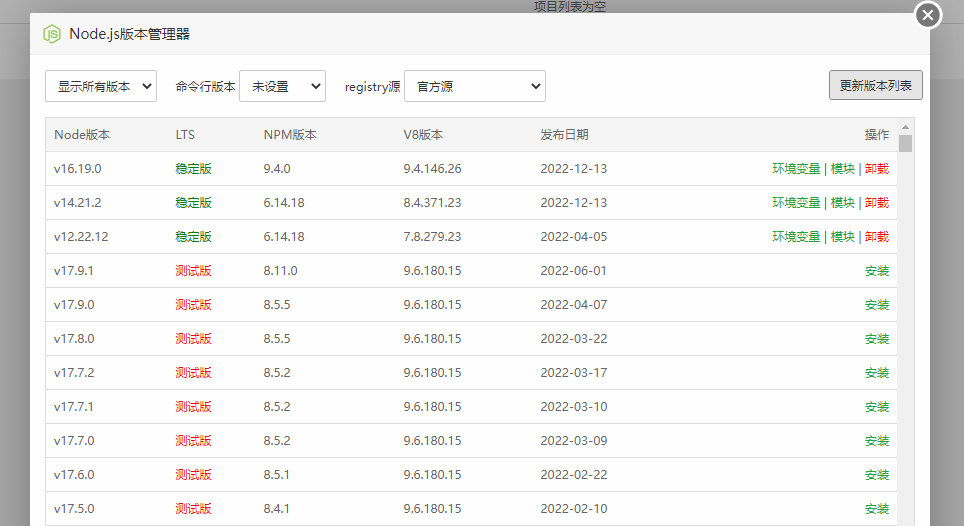
Task: Open 环境变量 for v16.19.0
Action: click(x=796, y=168)
